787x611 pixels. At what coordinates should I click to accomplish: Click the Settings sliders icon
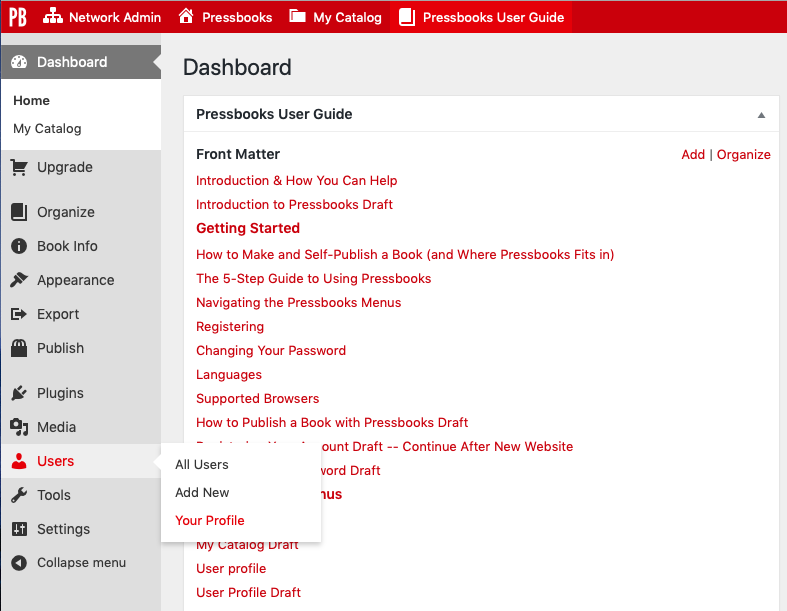click(x=19, y=529)
